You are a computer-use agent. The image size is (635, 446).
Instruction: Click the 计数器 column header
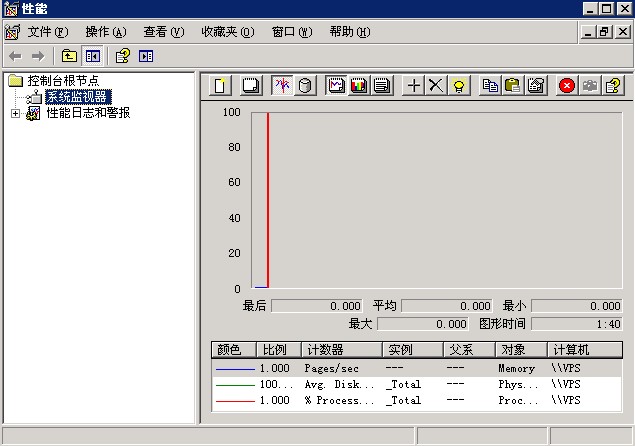(342, 350)
